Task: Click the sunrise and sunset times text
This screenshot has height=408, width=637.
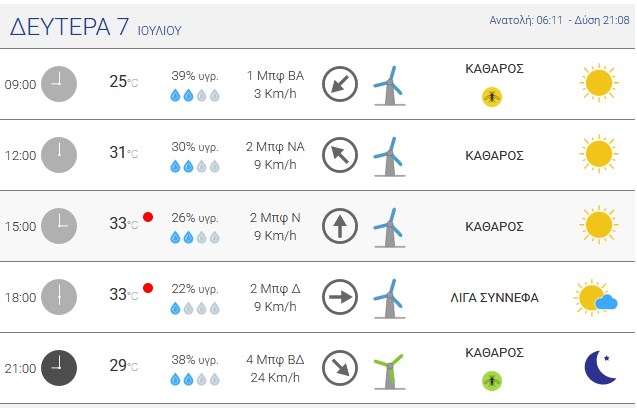Action: pos(559,20)
